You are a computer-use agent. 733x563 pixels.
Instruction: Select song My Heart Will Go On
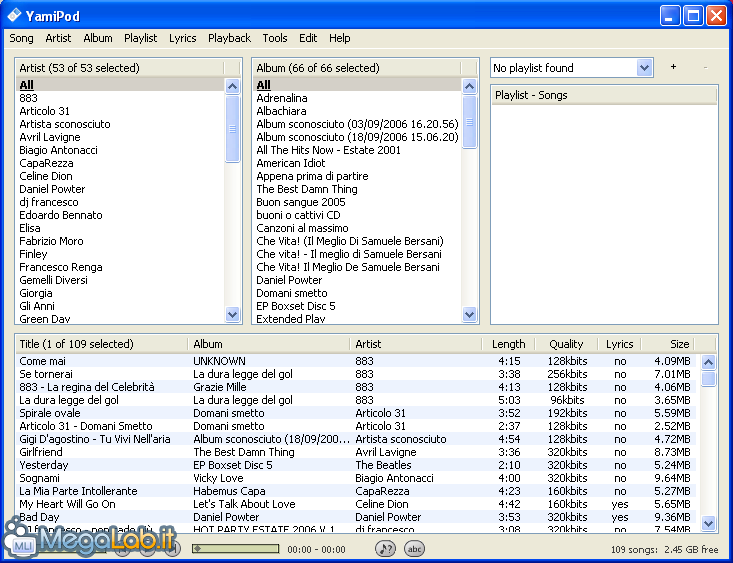356,504
